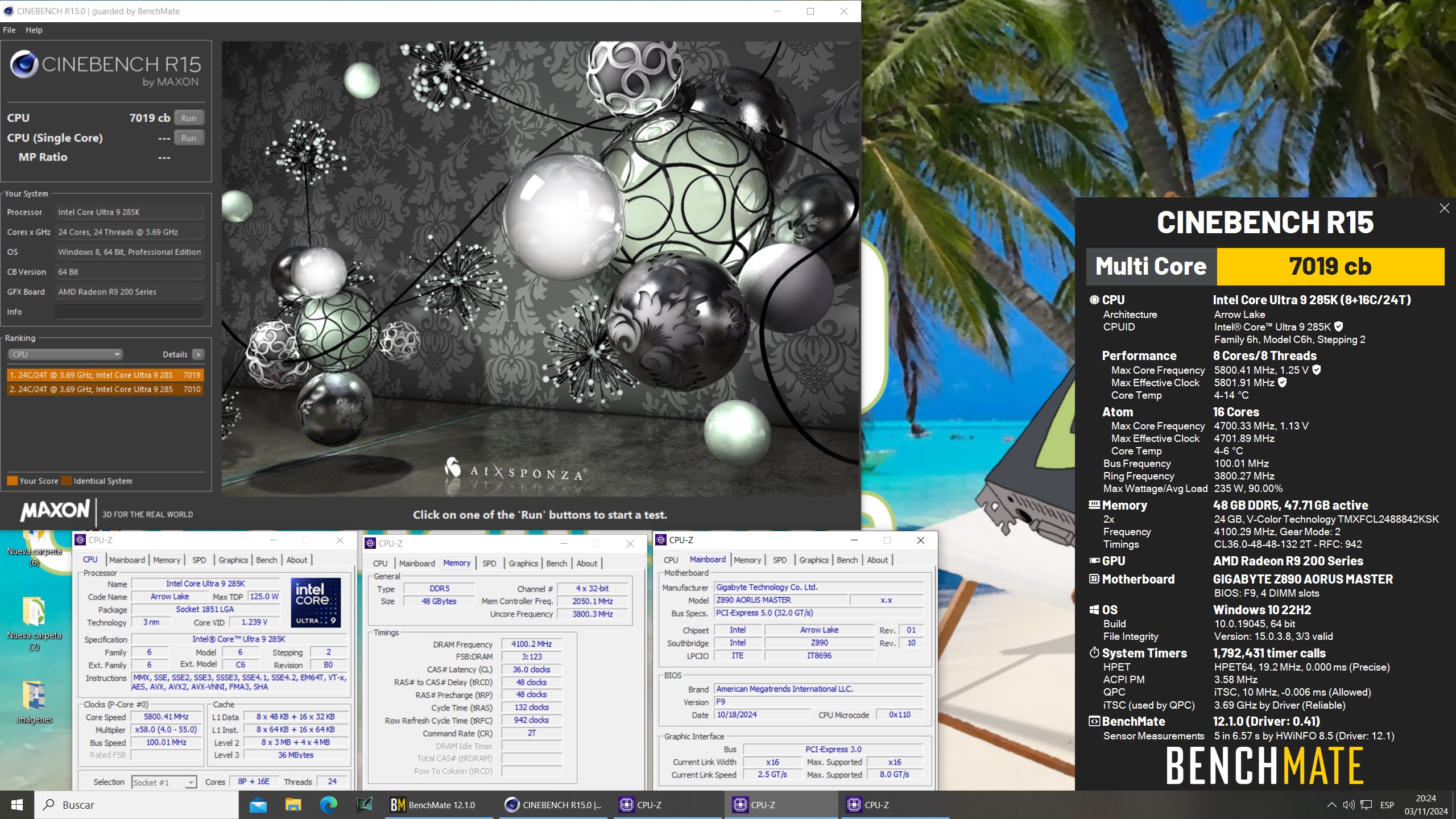Open Bench tab in first CPU-Z window

click(266, 560)
